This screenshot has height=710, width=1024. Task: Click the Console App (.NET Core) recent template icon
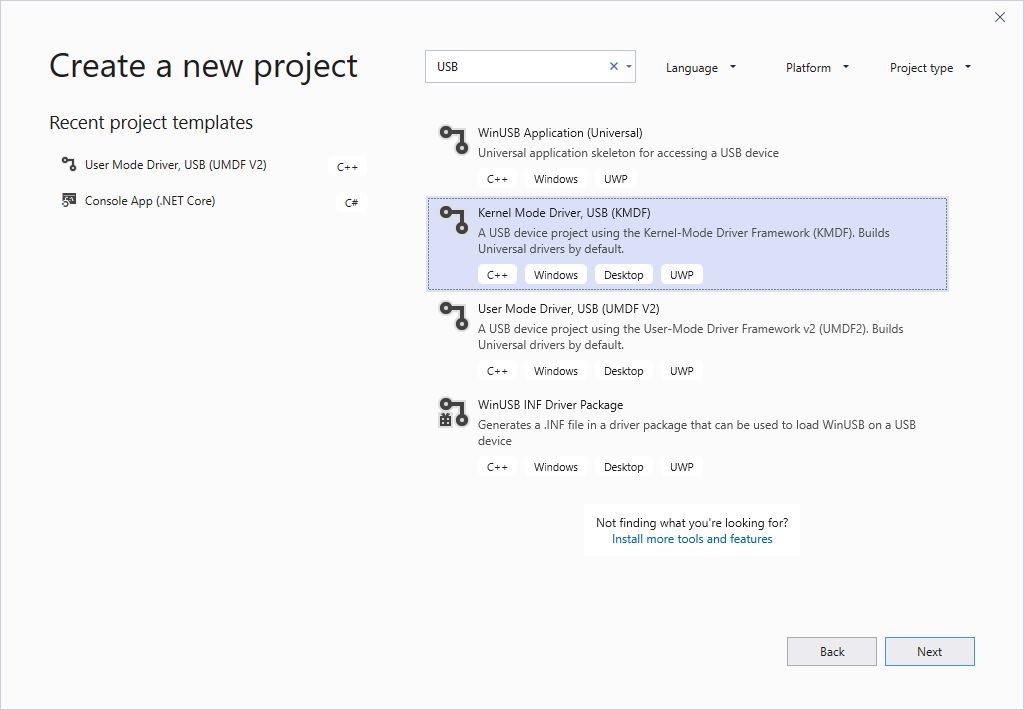point(68,200)
